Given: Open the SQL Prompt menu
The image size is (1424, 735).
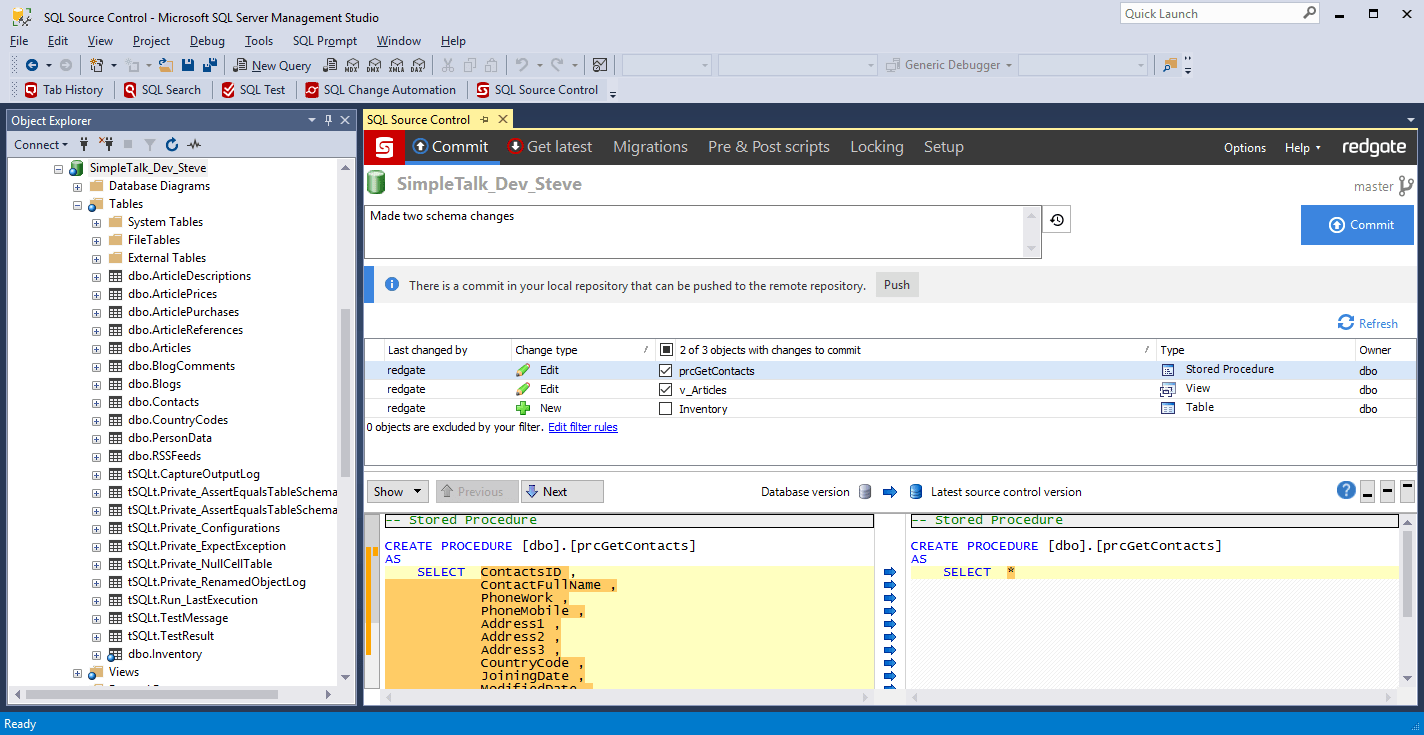Looking at the screenshot, I should coord(324,41).
